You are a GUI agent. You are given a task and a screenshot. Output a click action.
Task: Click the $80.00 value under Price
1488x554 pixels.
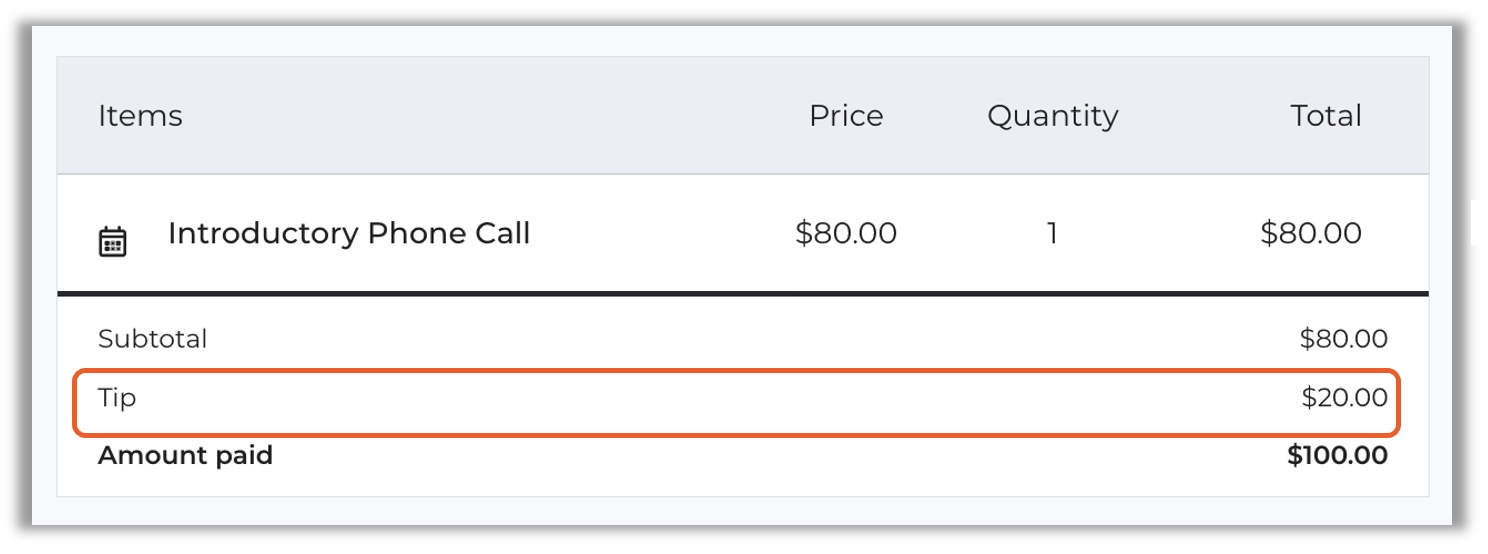(846, 234)
